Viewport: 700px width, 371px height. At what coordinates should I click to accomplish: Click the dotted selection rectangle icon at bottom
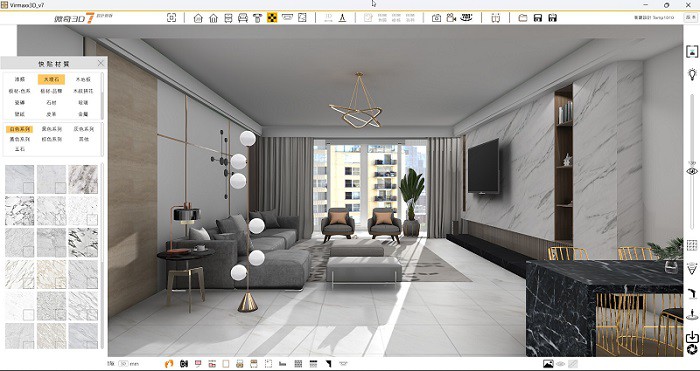click(x=269, y=364)
